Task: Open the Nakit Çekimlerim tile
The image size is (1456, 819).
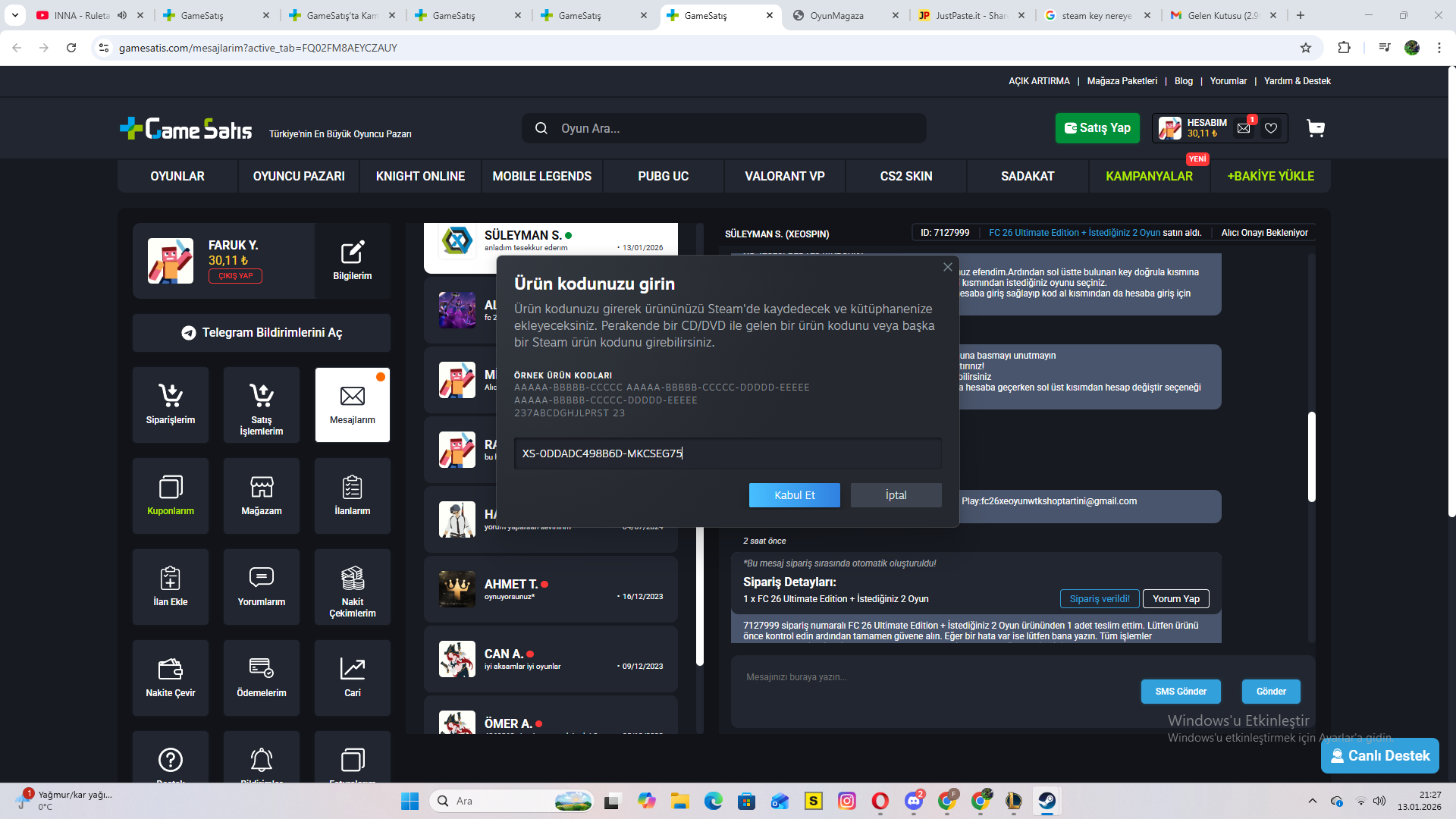Action: pyautogui.click(x=353, y=587)
